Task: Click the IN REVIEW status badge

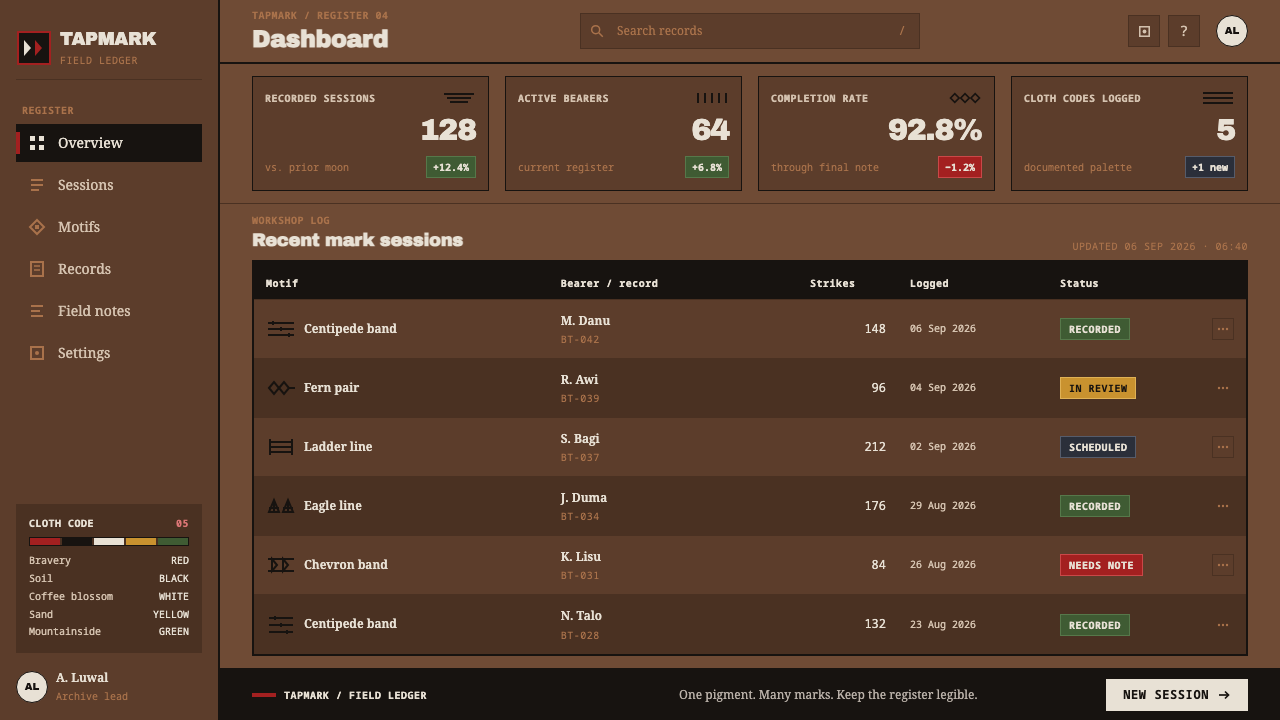Action: click(1098, 388)
